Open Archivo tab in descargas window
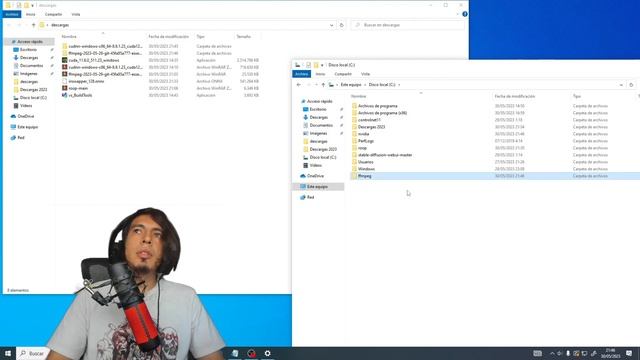The image size is (640, 360). 12,14
